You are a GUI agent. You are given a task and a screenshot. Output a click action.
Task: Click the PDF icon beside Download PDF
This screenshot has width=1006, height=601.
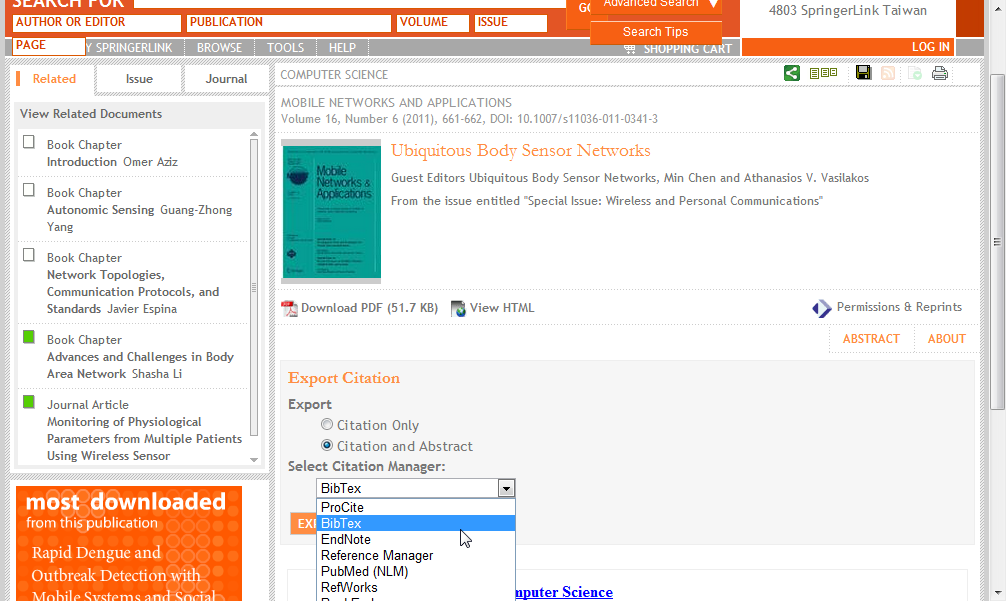(289, 309)
